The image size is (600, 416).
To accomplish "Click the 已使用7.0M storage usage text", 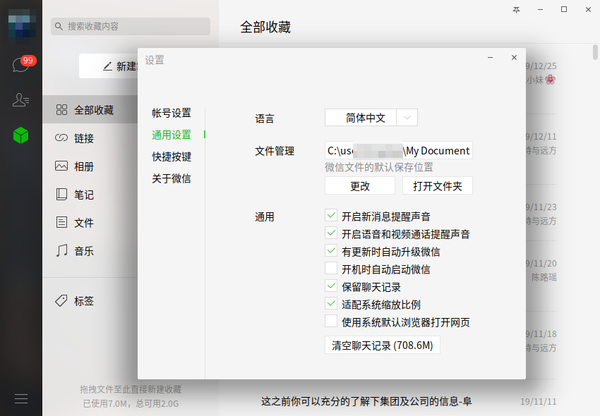I will 130,403.
